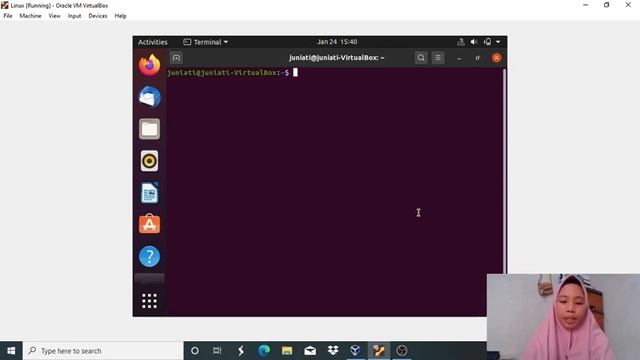
Task: Open the terminal hamburger menu
Action: click(x=438, y=58)
